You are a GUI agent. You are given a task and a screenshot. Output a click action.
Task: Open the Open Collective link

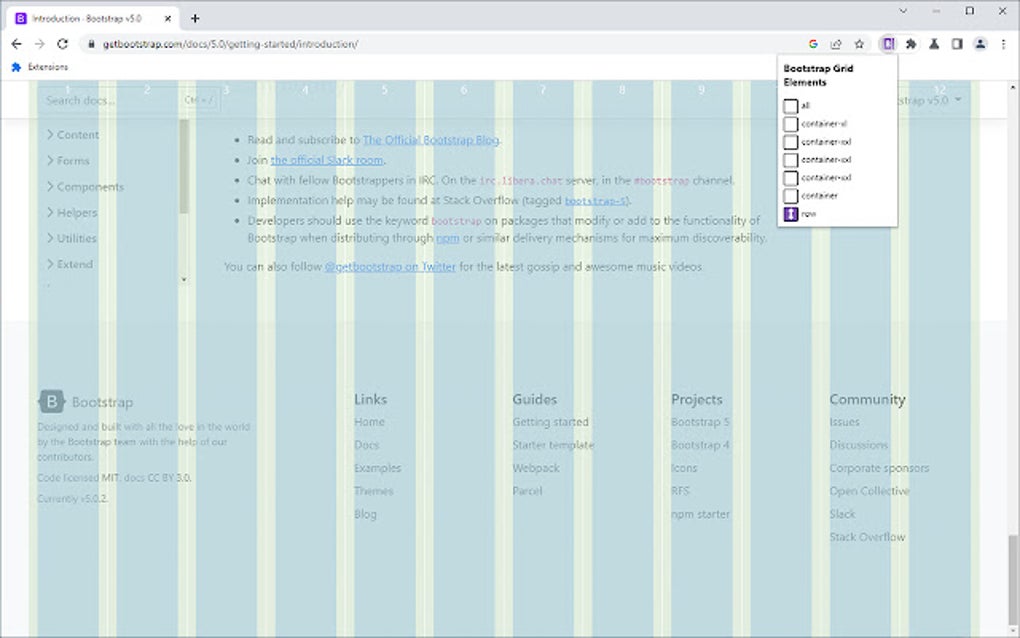click(x=869, y=491)
